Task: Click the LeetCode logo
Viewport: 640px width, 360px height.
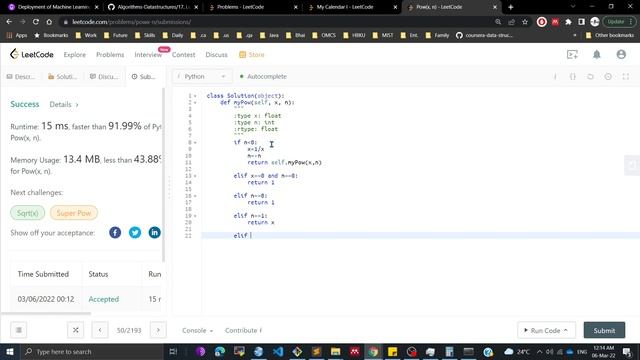Action: pos(31,54)
